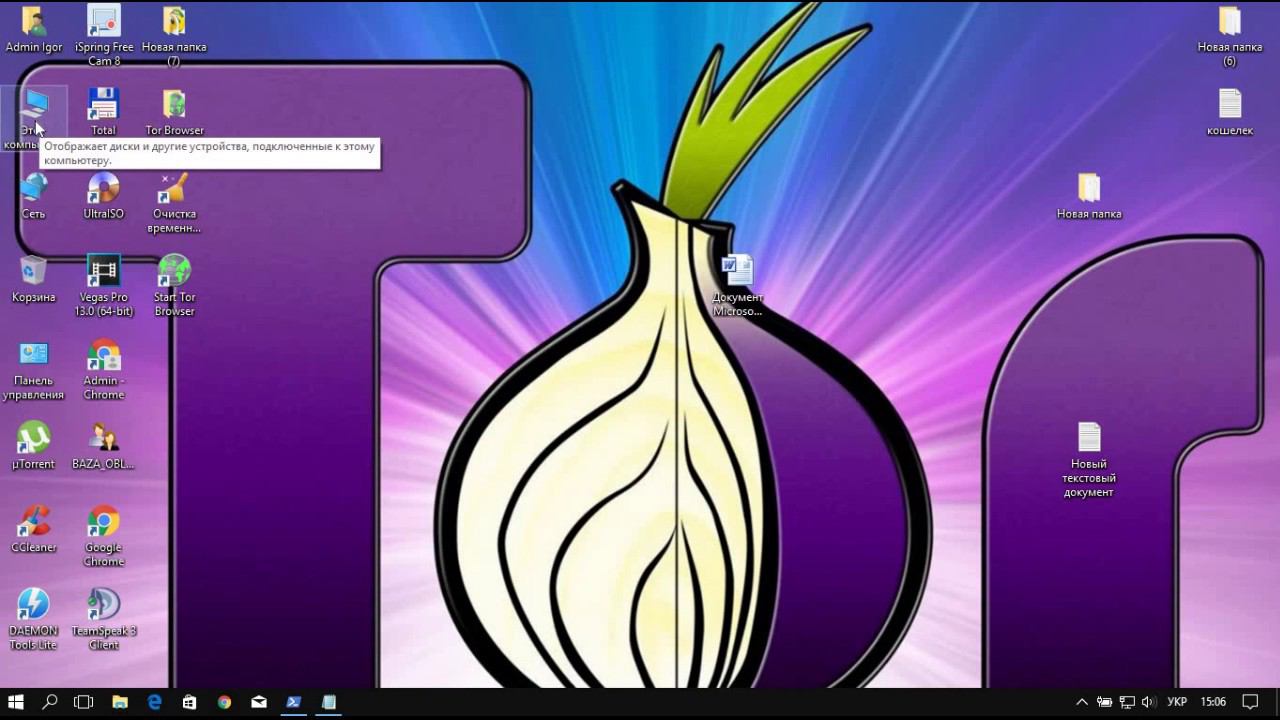The width and height of the screenshot is (1280, 720).
Task: Launch the µTorrent shortcut
Action: [x=34, y=438]
